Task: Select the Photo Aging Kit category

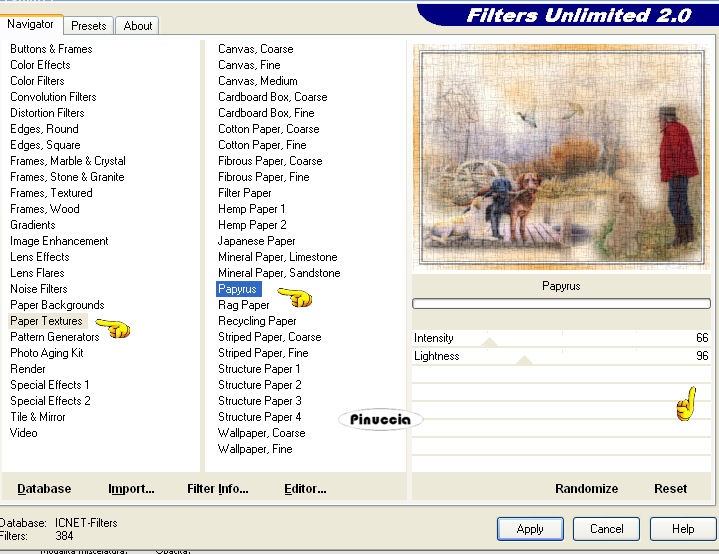Action: (46, 353)
